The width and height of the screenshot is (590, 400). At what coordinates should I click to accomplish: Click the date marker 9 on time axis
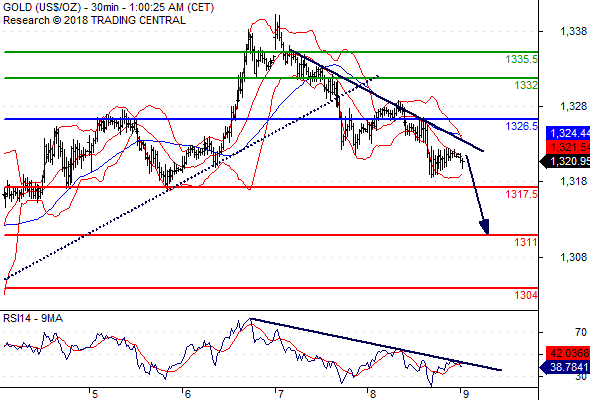click(466, 394)
